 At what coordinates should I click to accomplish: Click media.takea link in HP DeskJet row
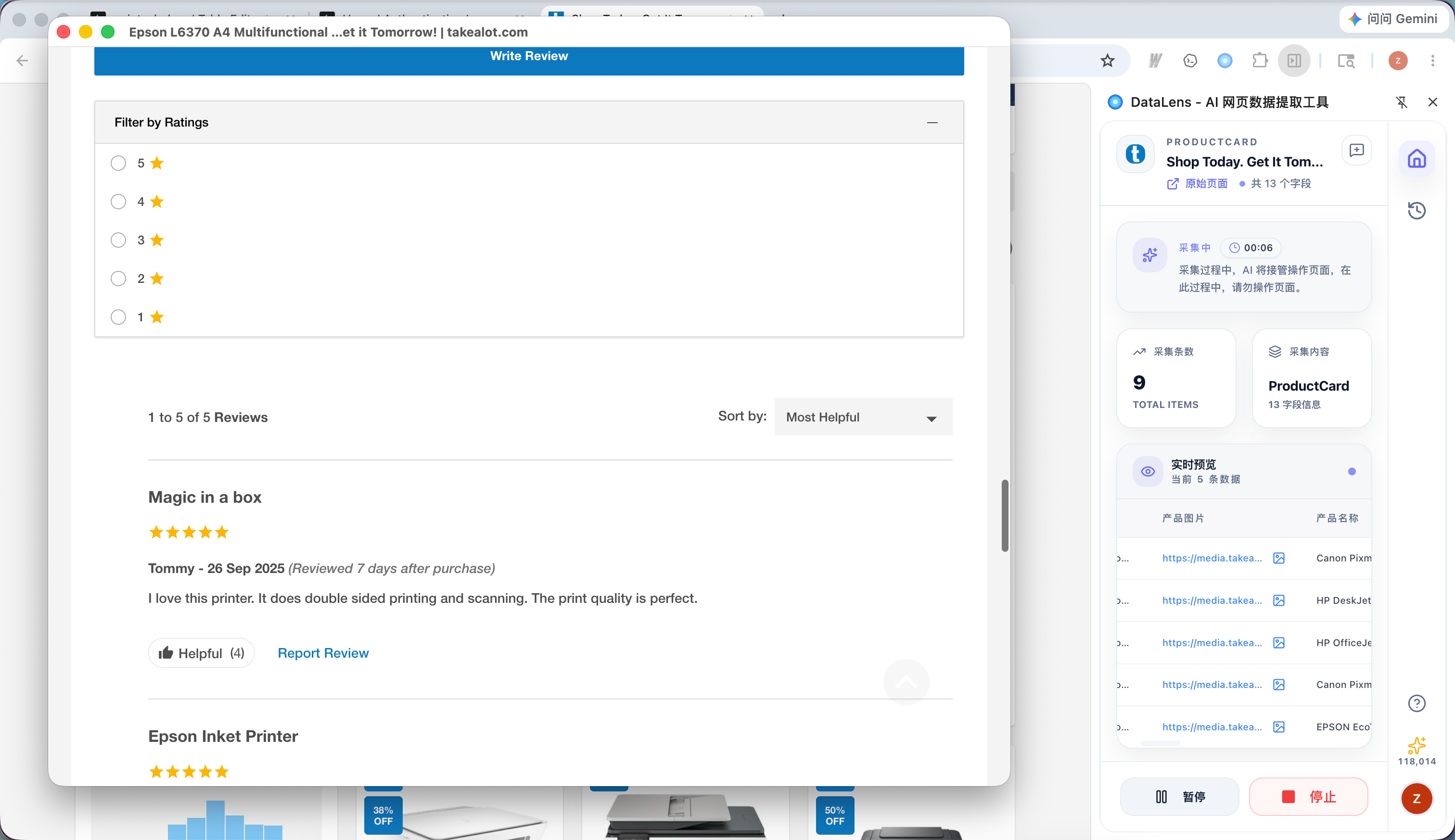[1212, 600]
